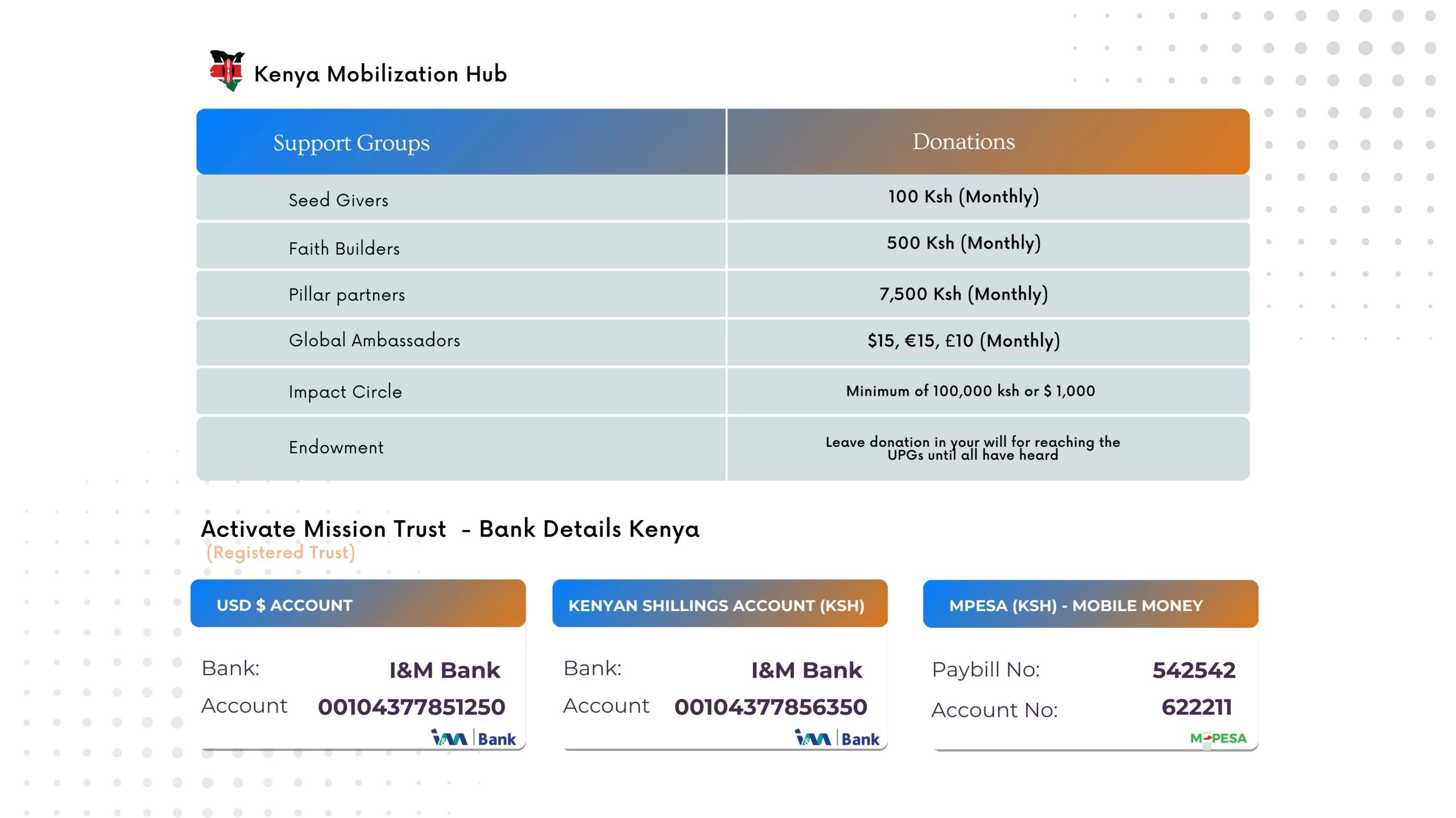Select the Support Groups column header
Image resolution: width=1456 pixels, height=818 pixels.
click(351, 143)
